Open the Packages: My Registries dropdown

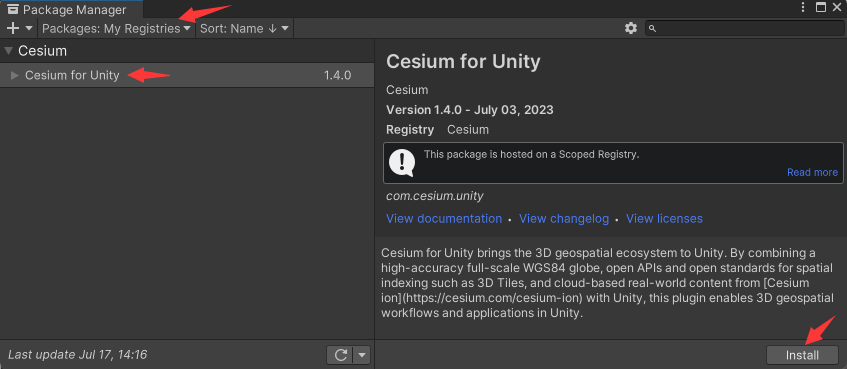tap(116, 29)
